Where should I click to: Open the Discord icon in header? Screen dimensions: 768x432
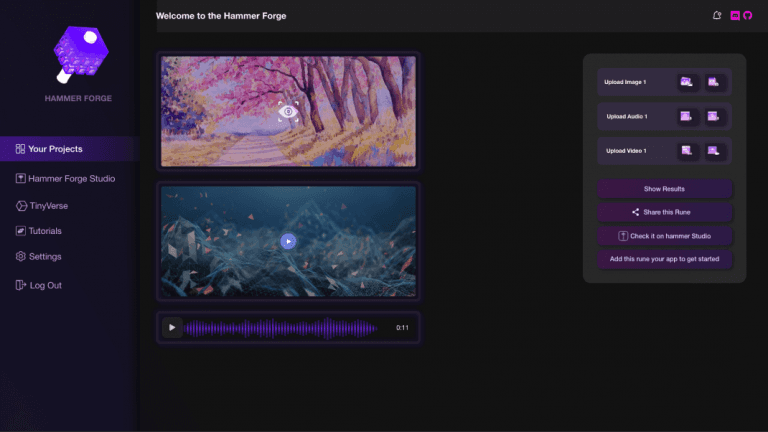click(735, 16)
